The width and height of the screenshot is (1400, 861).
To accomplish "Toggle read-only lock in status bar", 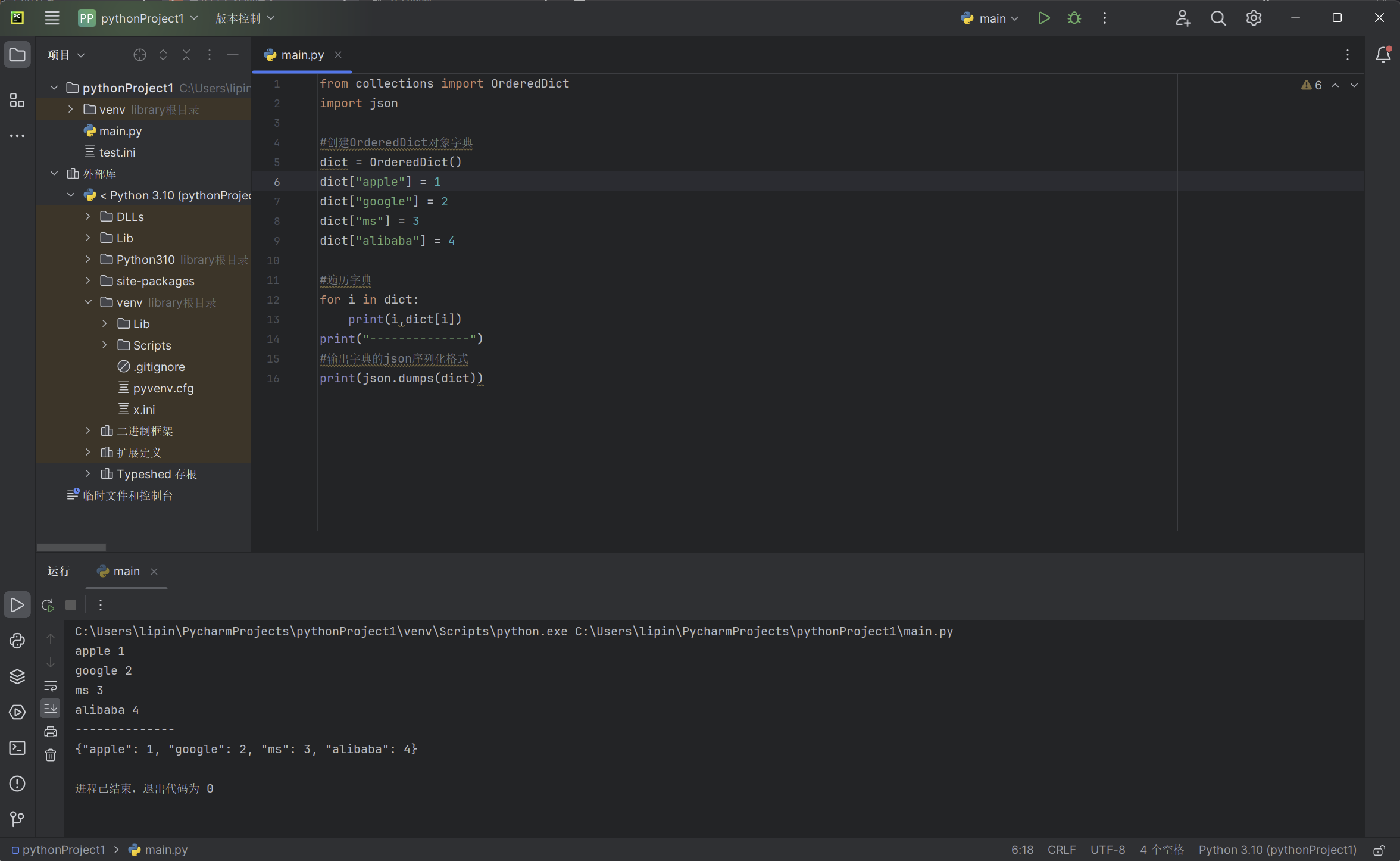I will point(1379,850).
